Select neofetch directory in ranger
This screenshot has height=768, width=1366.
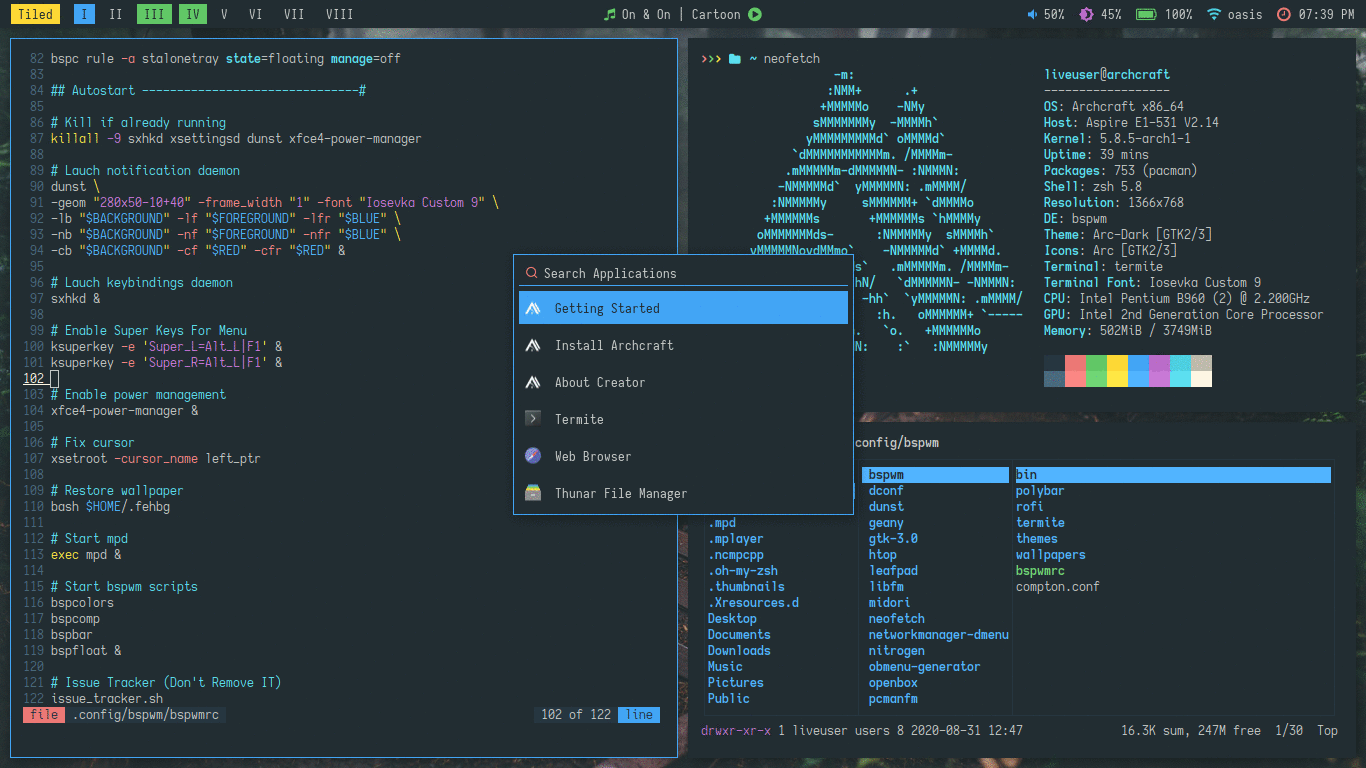pyautogui.click(x=897, y=619)
